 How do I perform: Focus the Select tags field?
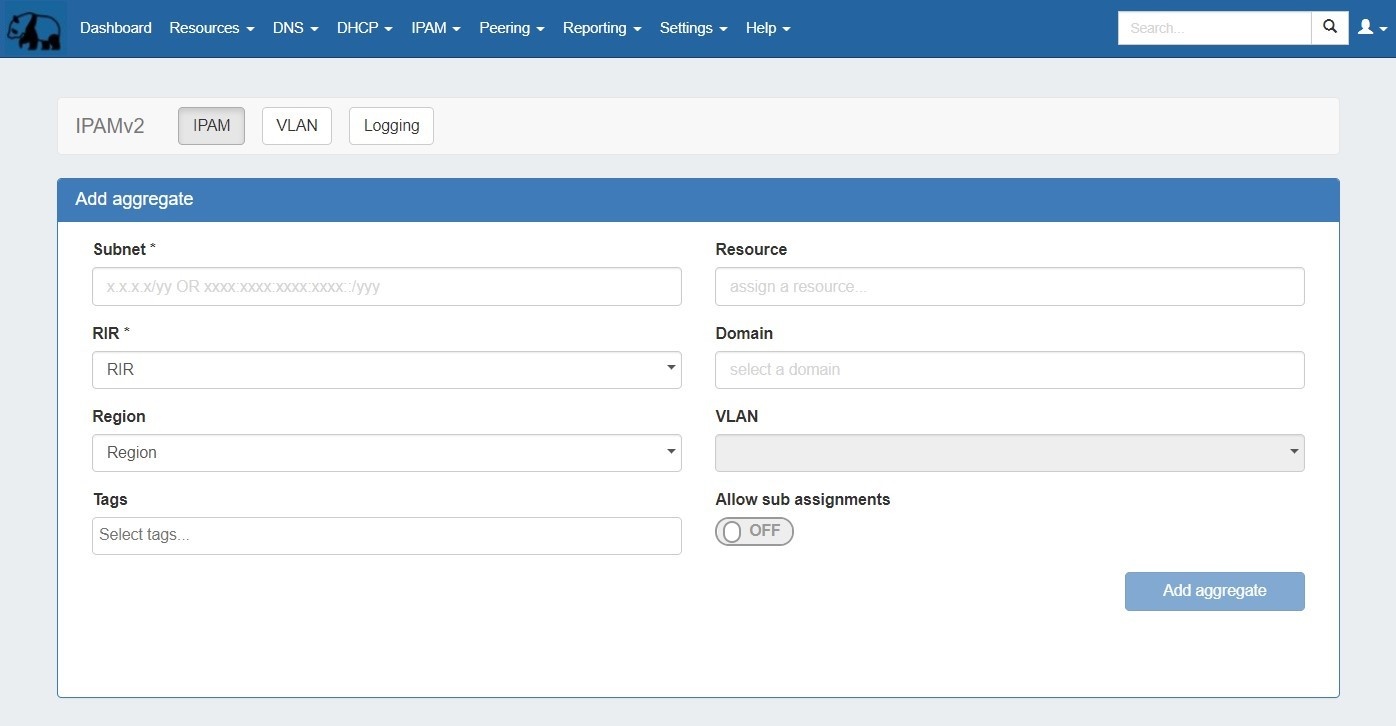point(386,536)
